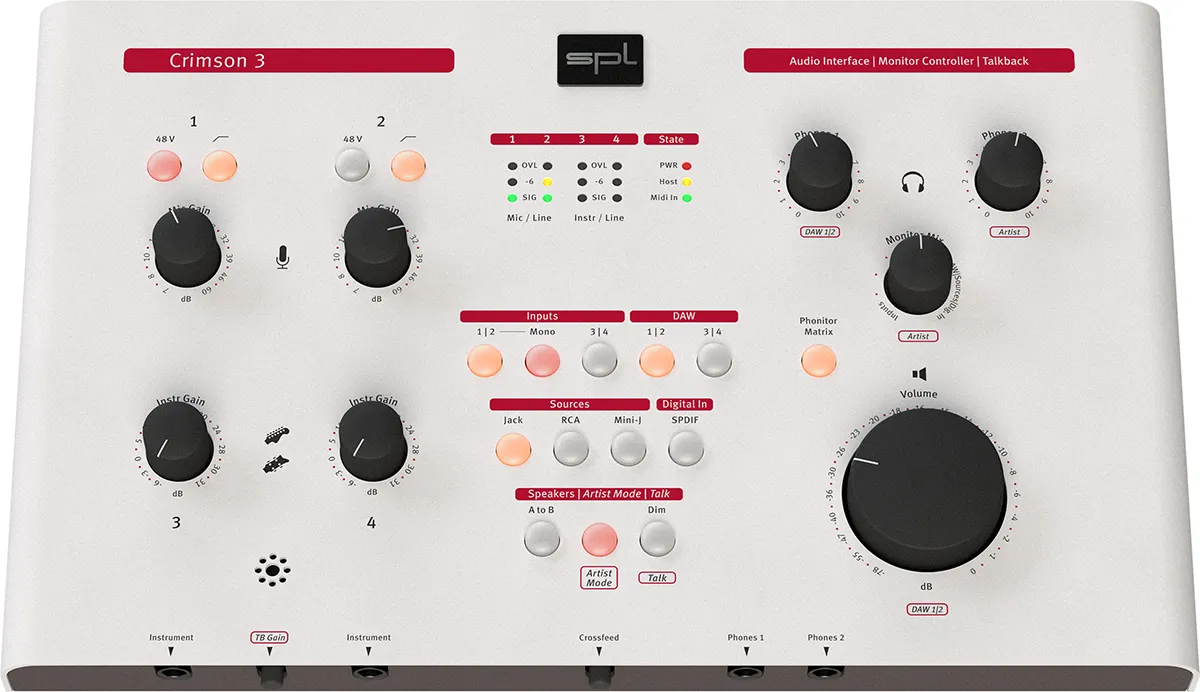The image size is (1200, 692).
Task: Select the RCA source button
Action: click(571, 448)
